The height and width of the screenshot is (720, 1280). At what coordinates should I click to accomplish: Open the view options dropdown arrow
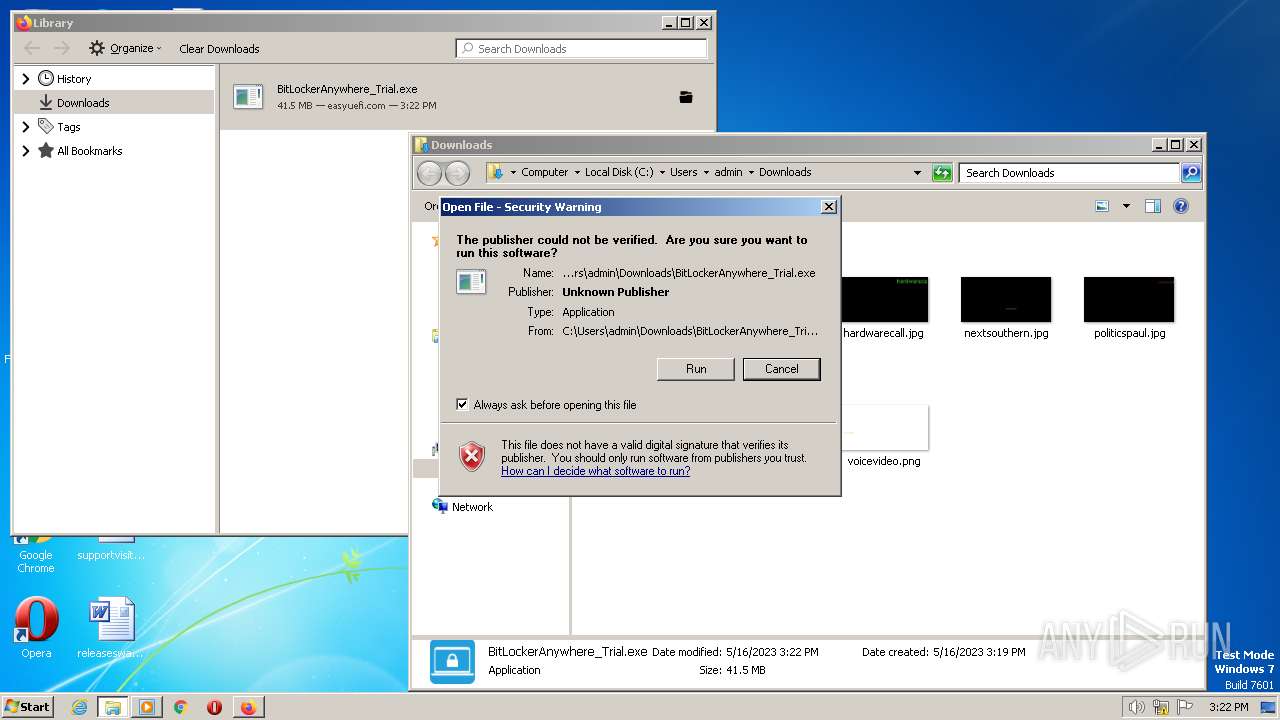click(x=1126, y=206)
